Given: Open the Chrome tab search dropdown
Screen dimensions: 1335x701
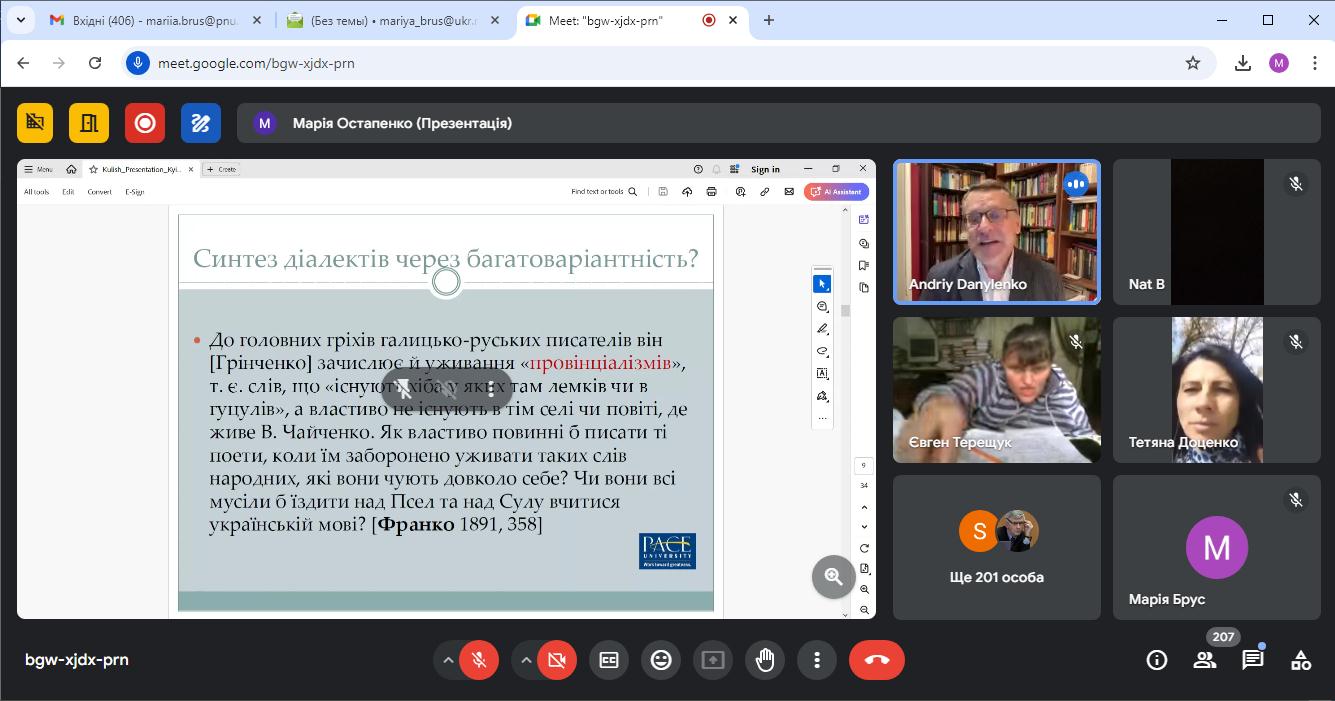Looking at the screenshot, I should pos(20,20).
